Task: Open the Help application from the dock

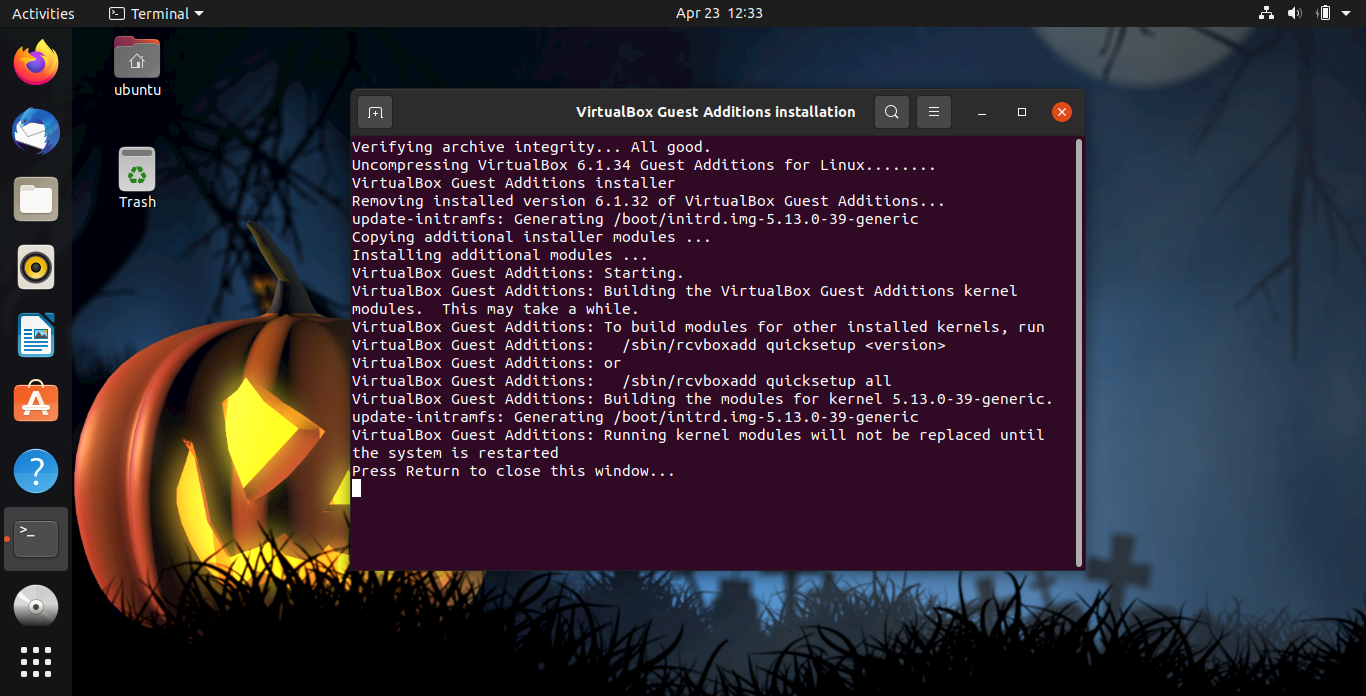Action: 35,470
